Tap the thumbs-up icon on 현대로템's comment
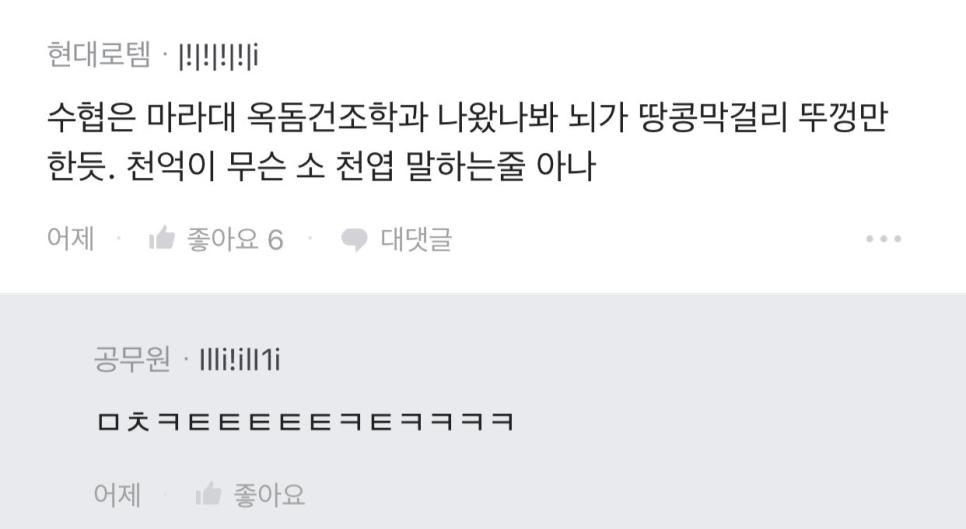The height and width of the screenshot is (529, 966). 162,238
